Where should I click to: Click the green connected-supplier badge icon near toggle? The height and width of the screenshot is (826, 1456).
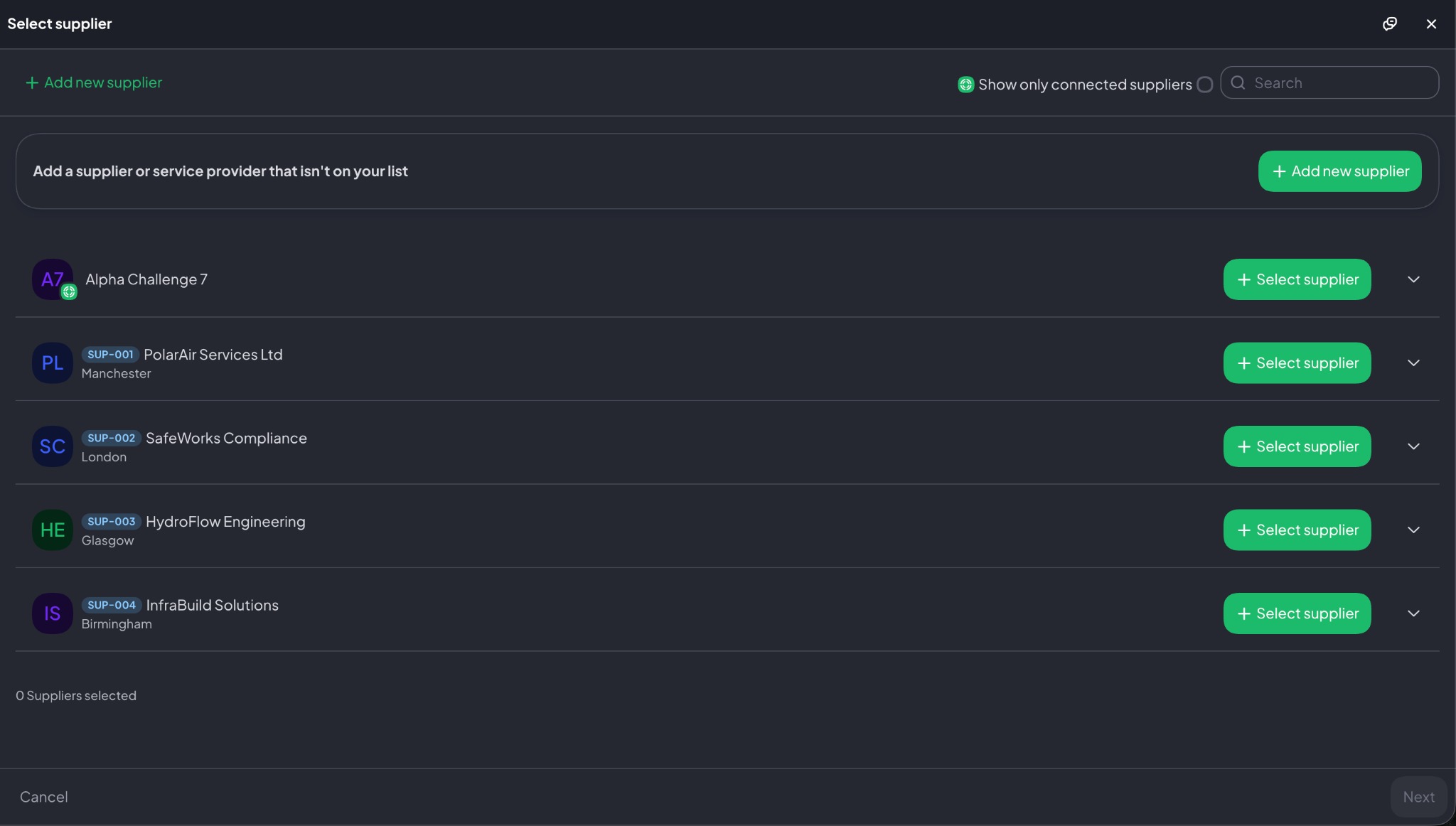[965, 85]
